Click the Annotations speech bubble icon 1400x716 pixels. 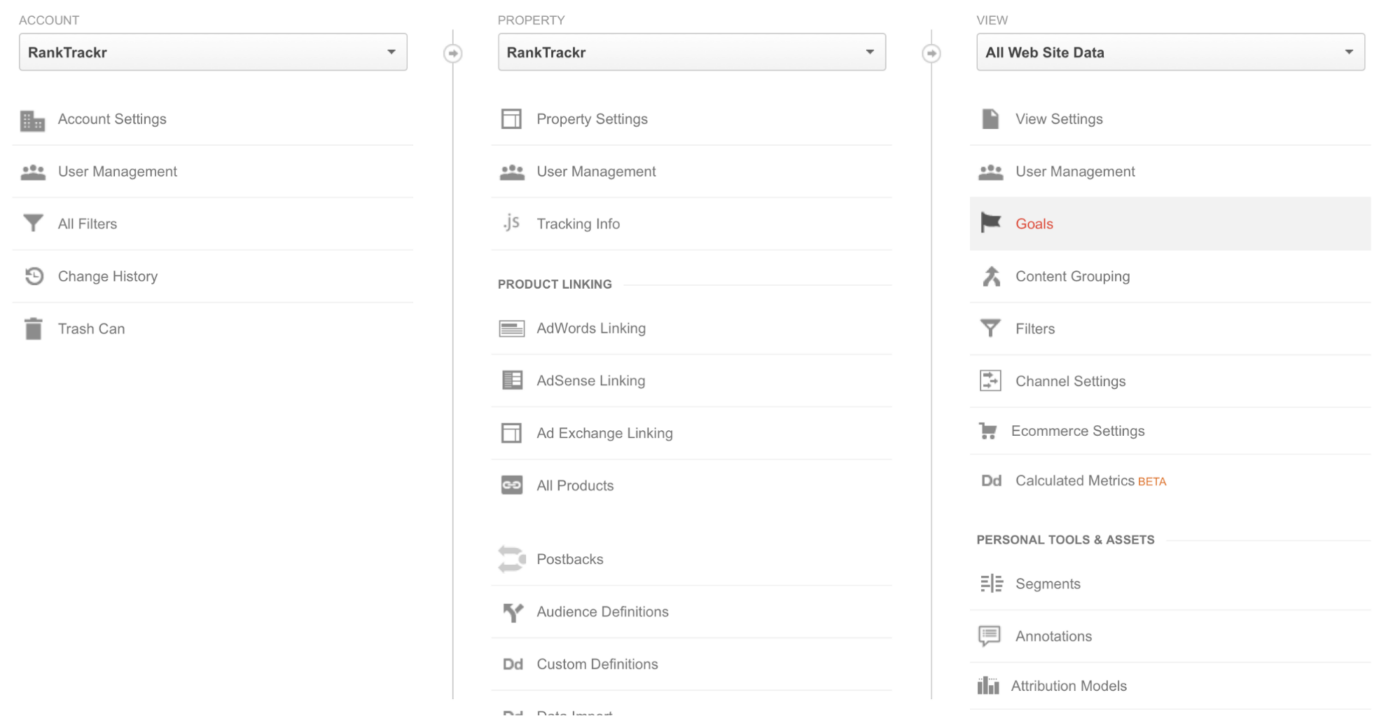tap(990, 636)
